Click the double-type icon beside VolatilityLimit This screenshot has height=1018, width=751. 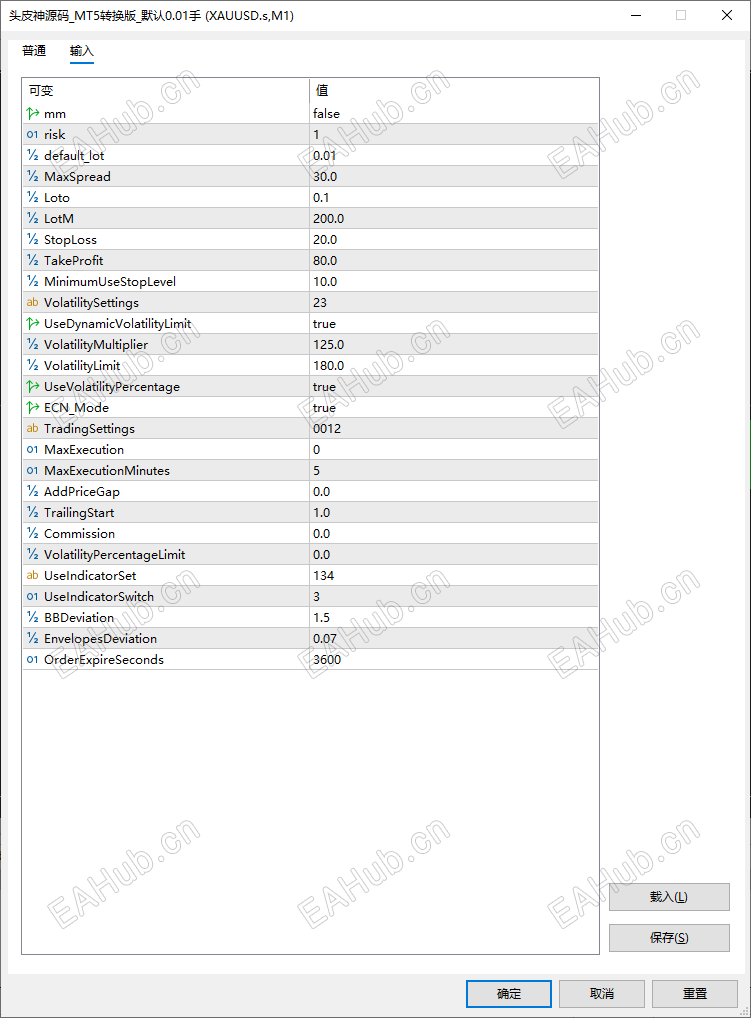[32, 366]
